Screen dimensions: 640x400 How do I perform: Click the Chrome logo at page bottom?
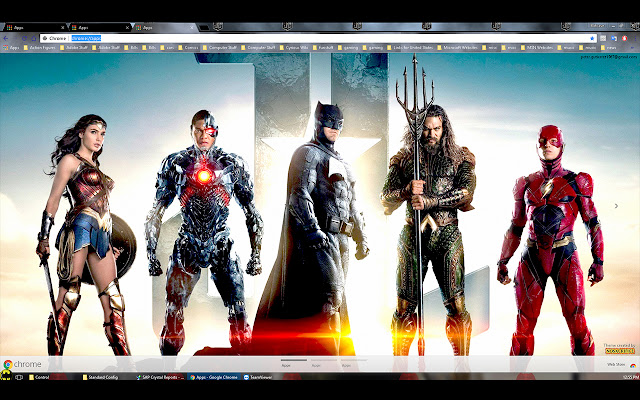(x=22, y=364)
